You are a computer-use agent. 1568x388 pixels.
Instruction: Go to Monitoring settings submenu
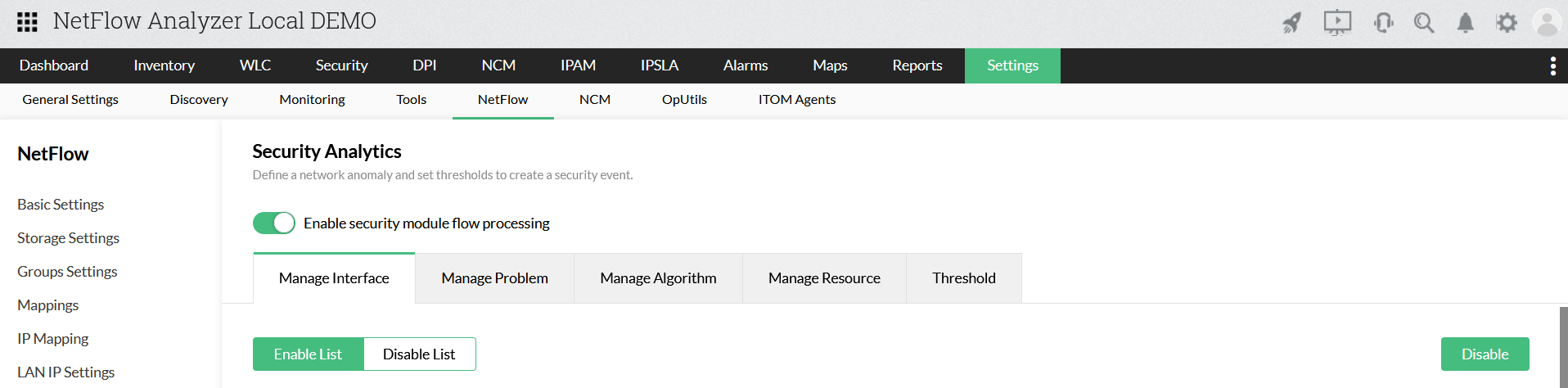pos(312,100)
